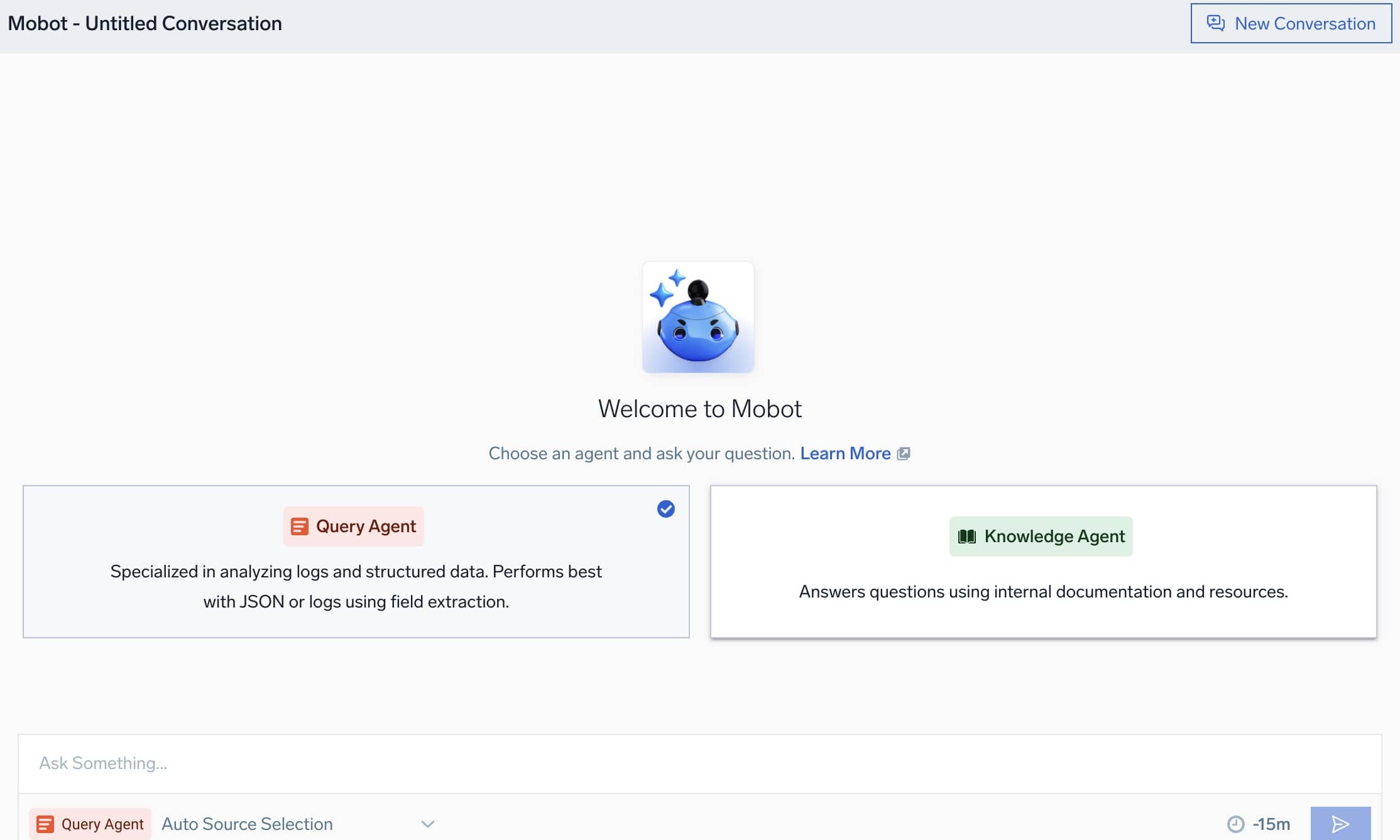Click the New Conversation speech bubble icon
Screen dimensions: 1400x840
1217,23
